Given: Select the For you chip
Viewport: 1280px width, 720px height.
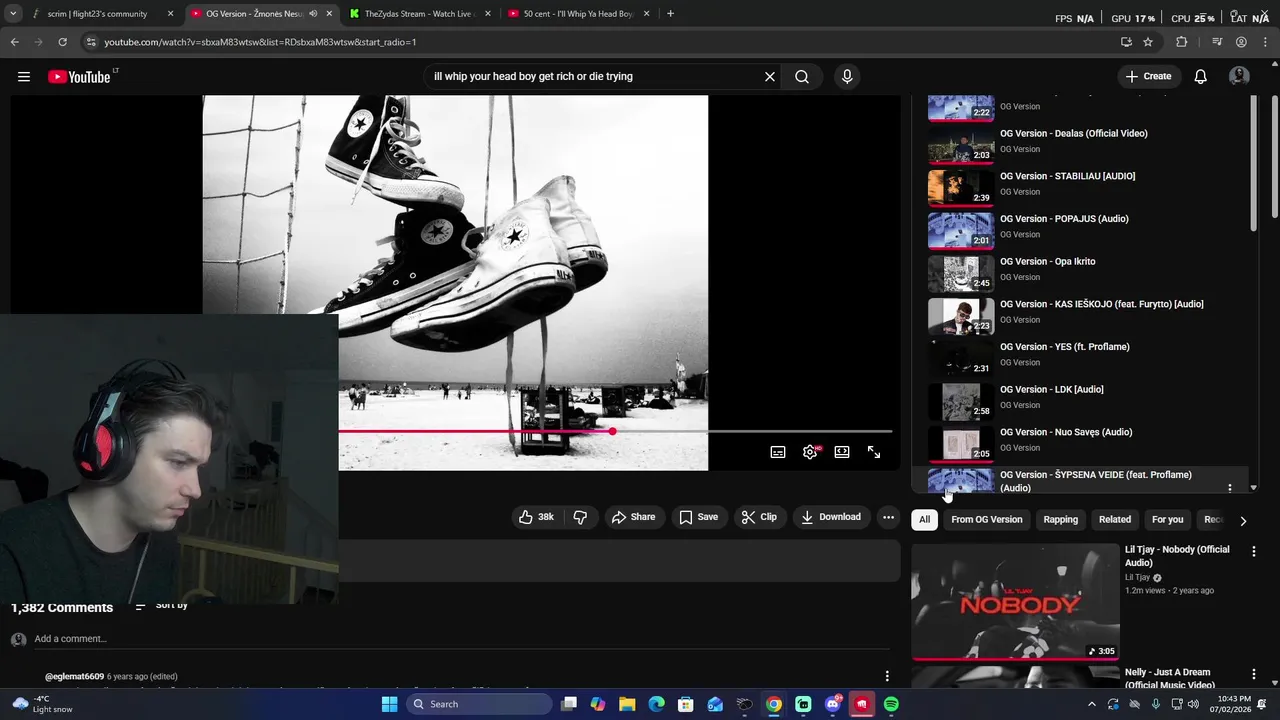Looking at the screenshot, I should pos(1167,520).
